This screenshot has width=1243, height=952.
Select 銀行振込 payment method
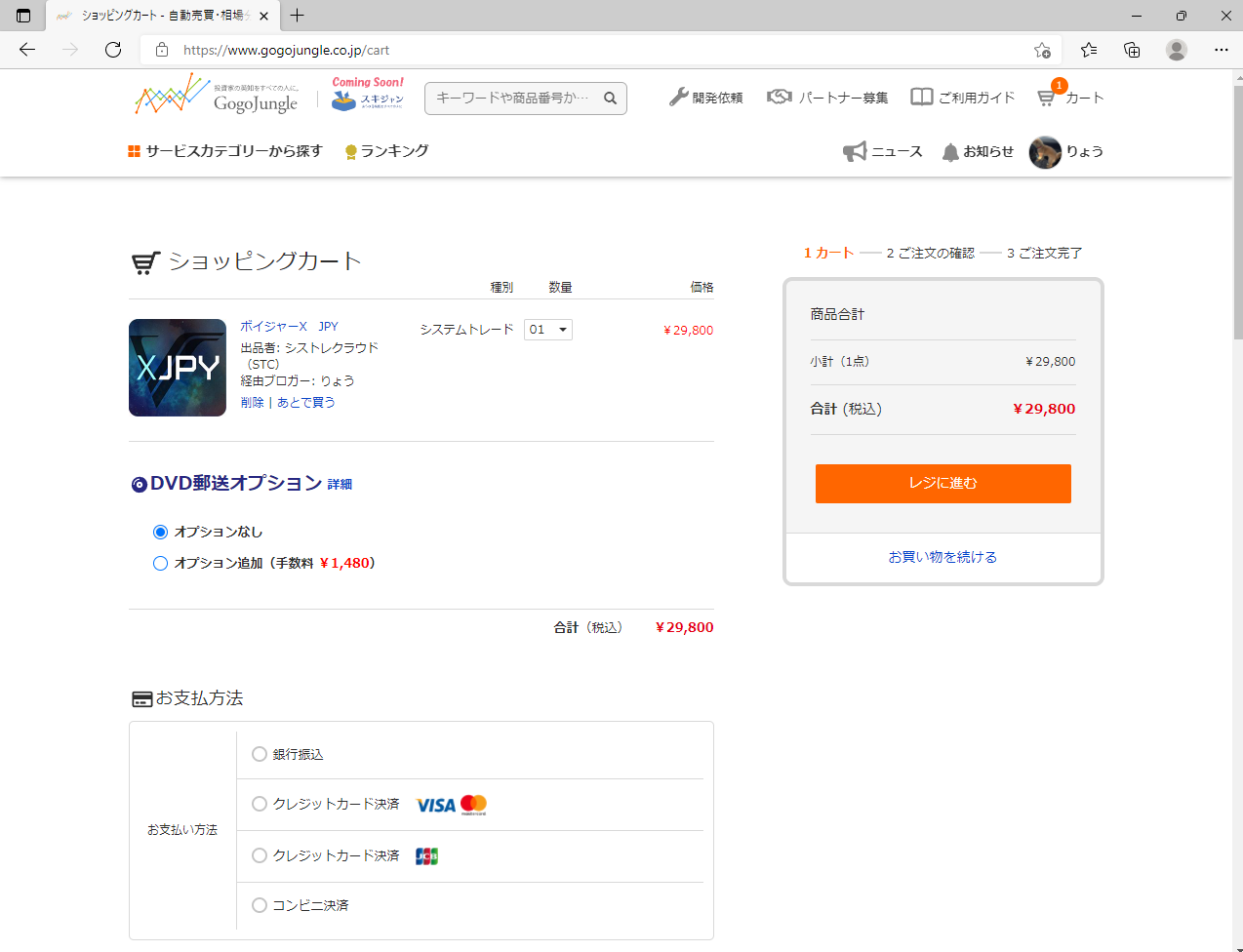[260, 754]
